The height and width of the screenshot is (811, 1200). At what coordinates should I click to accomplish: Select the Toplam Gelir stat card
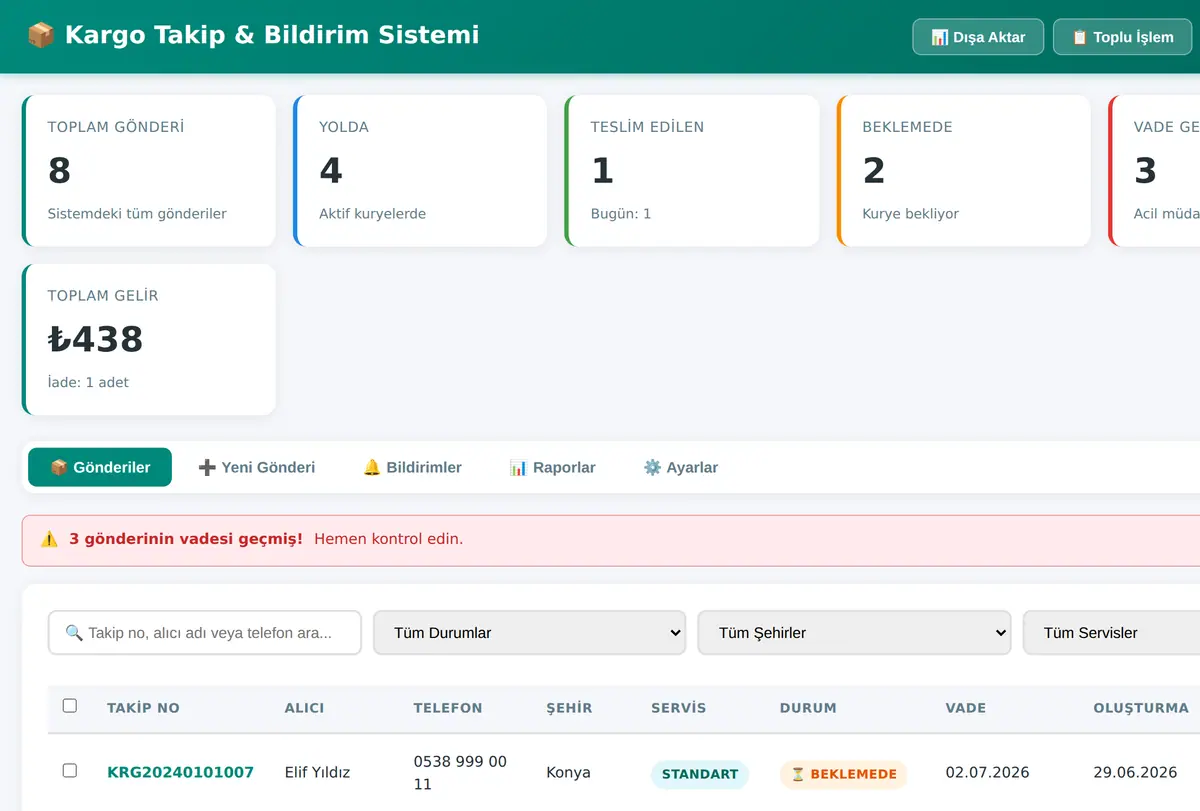[149, 340]
